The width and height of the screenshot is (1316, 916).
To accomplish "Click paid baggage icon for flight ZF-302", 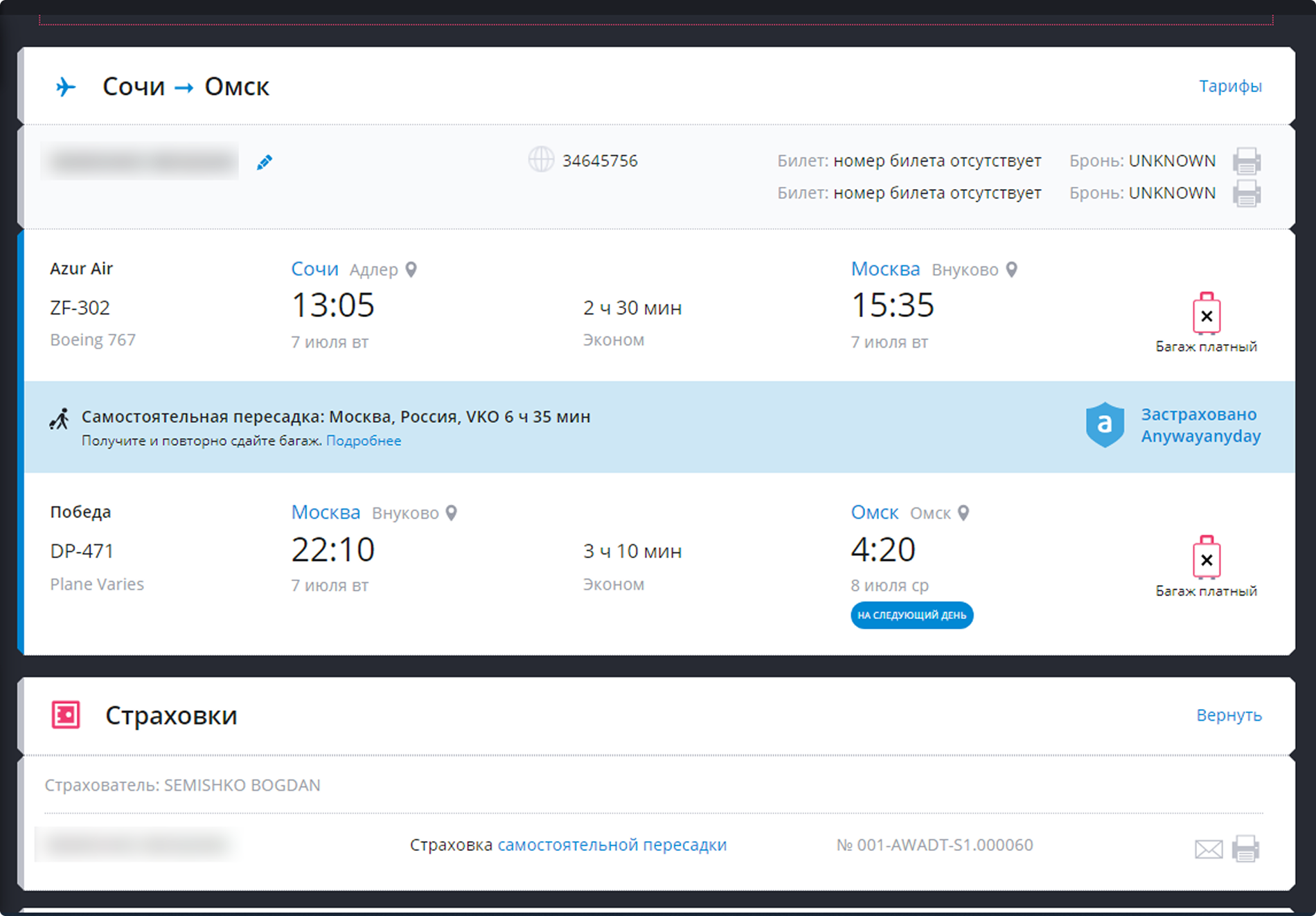I will [x=1206, y=314].
